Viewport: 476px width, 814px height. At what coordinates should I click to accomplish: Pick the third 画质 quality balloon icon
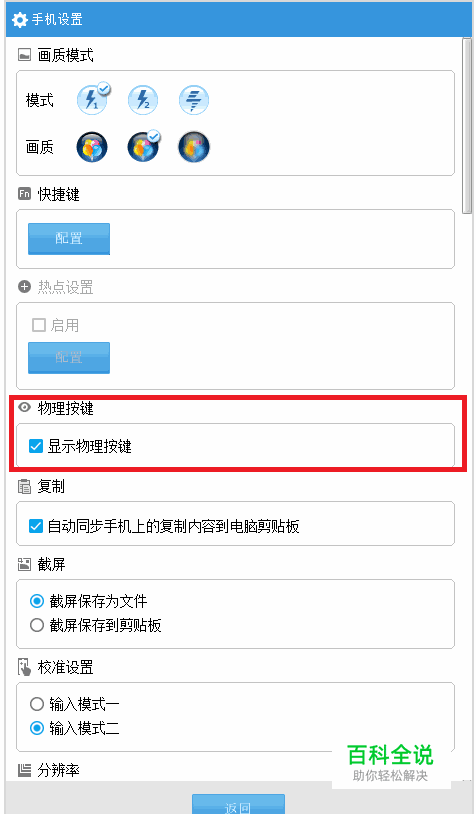(194, 147)
